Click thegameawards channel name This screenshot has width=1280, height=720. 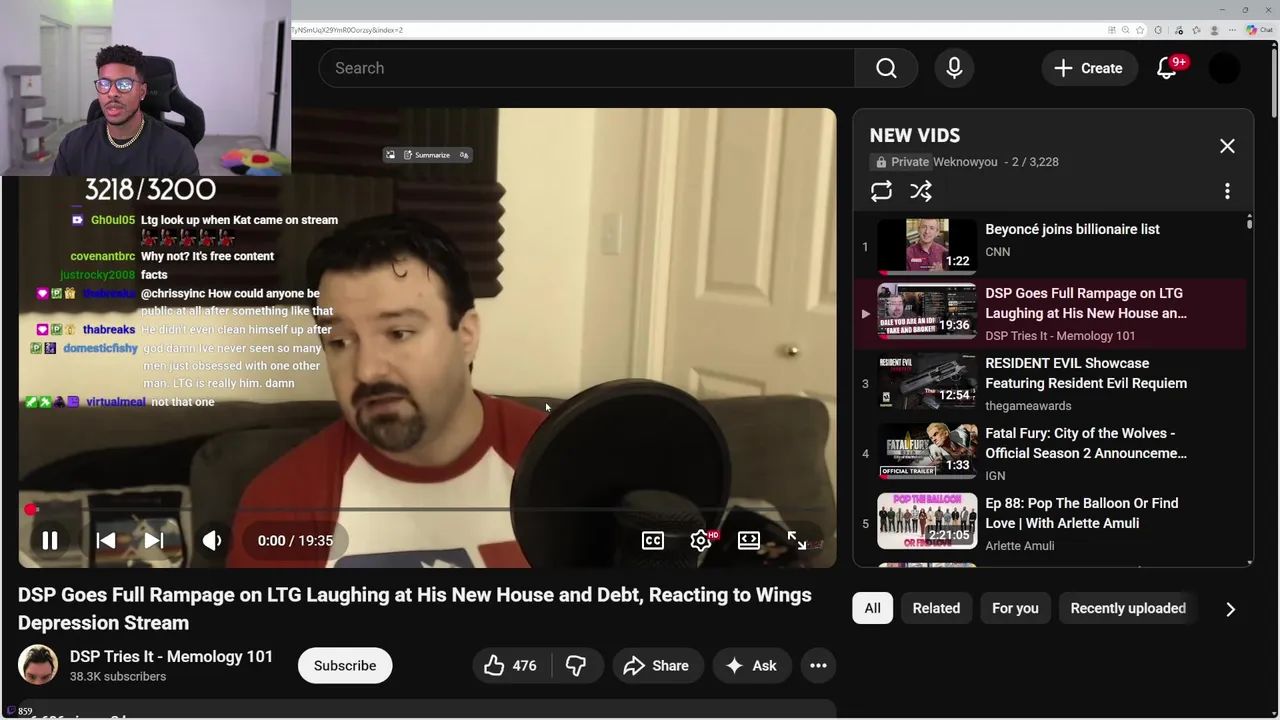1028,406
